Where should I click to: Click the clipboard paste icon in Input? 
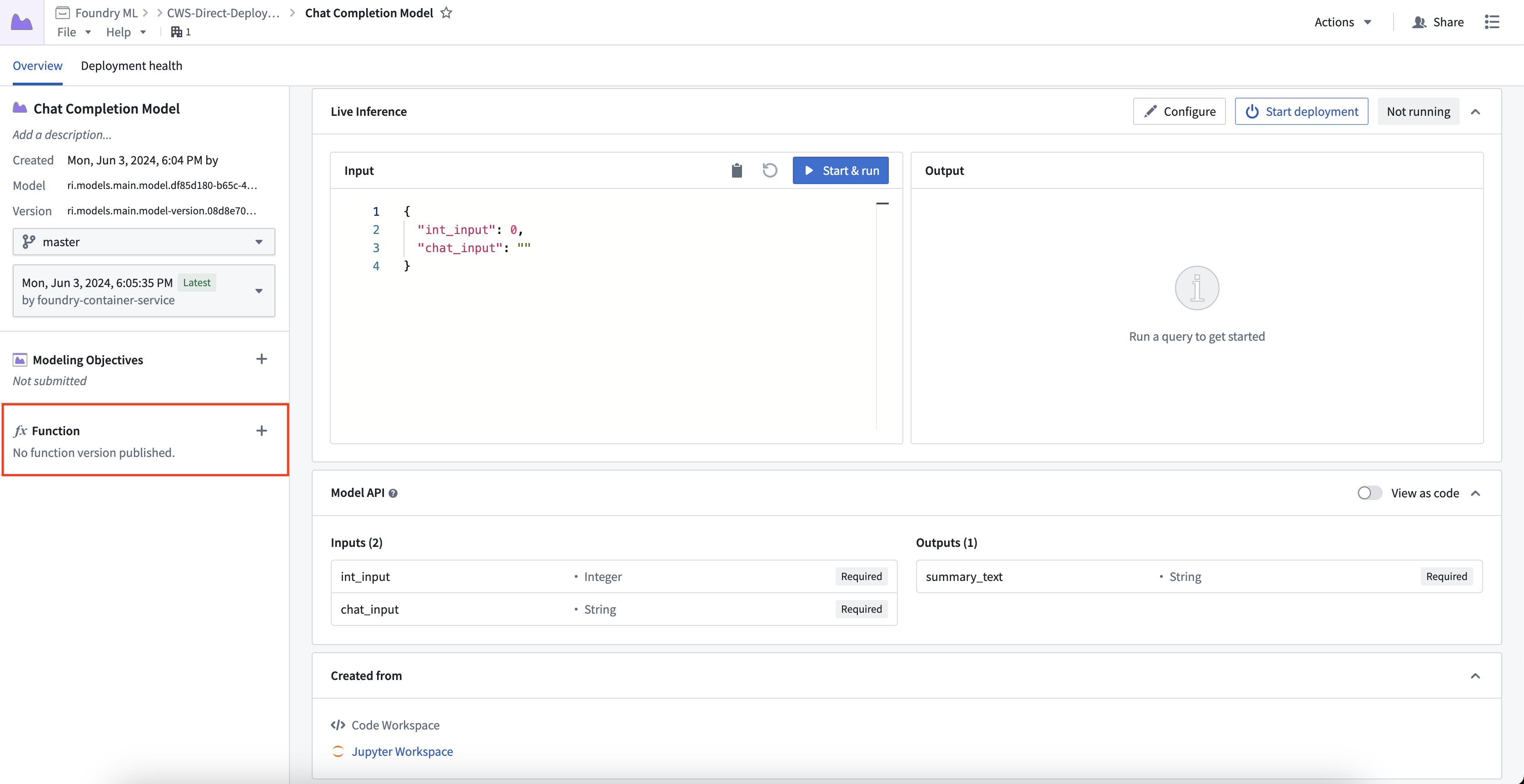[x=737, y=170]
